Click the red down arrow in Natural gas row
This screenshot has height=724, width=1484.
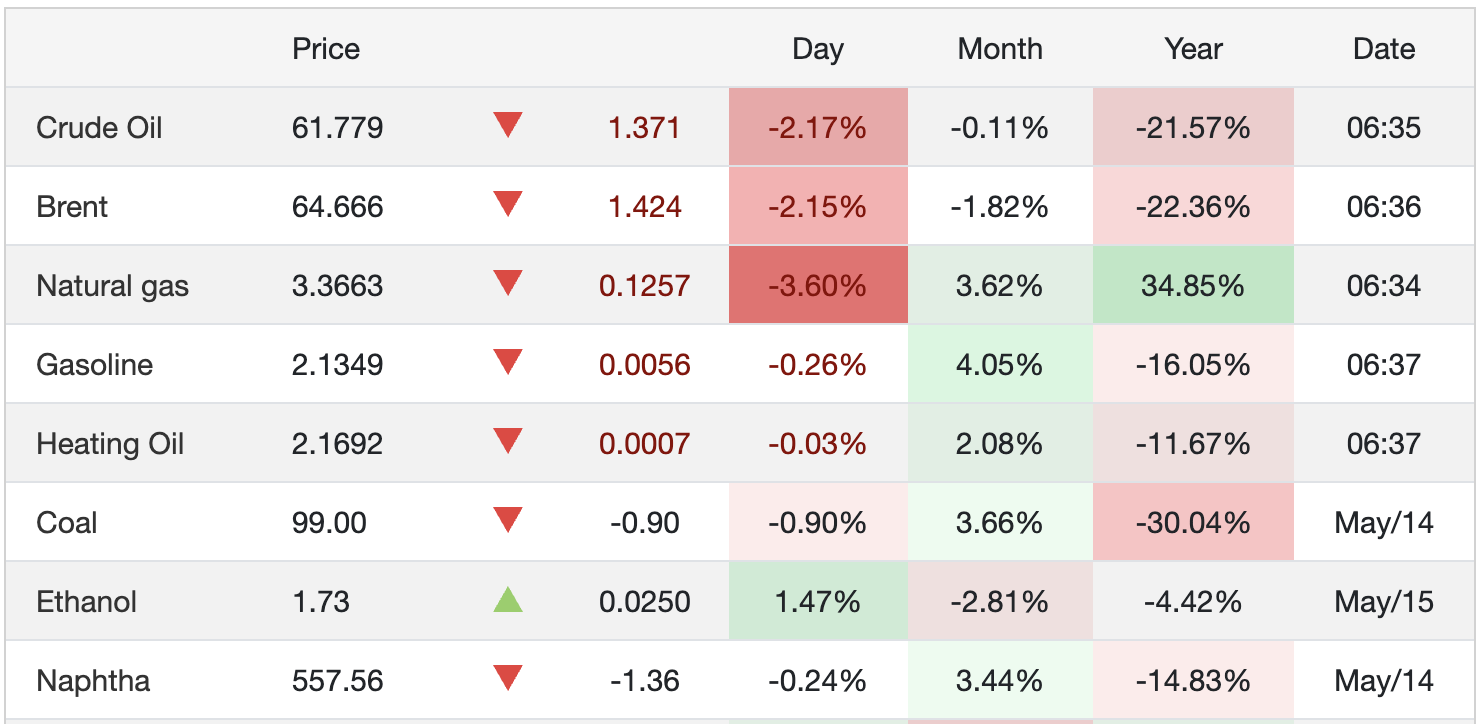[508, 284]
